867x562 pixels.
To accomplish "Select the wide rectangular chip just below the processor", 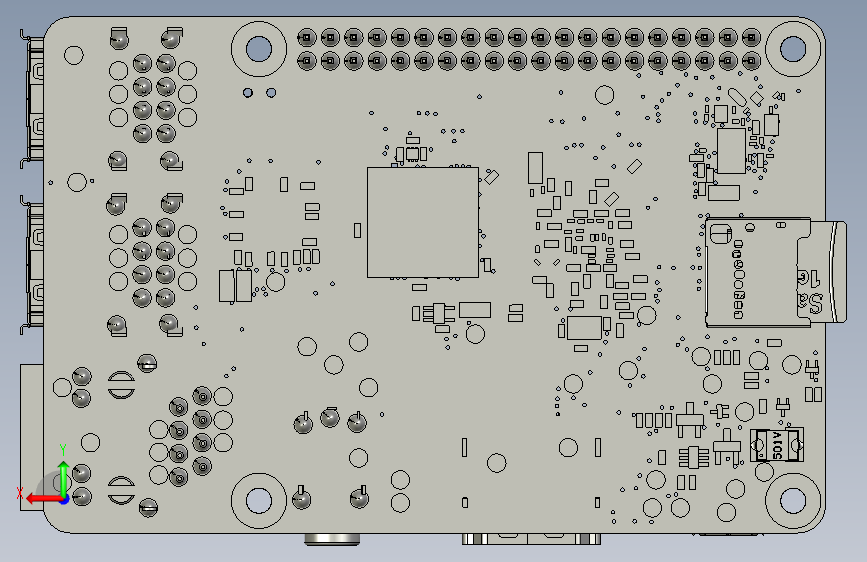I will 474,310.
